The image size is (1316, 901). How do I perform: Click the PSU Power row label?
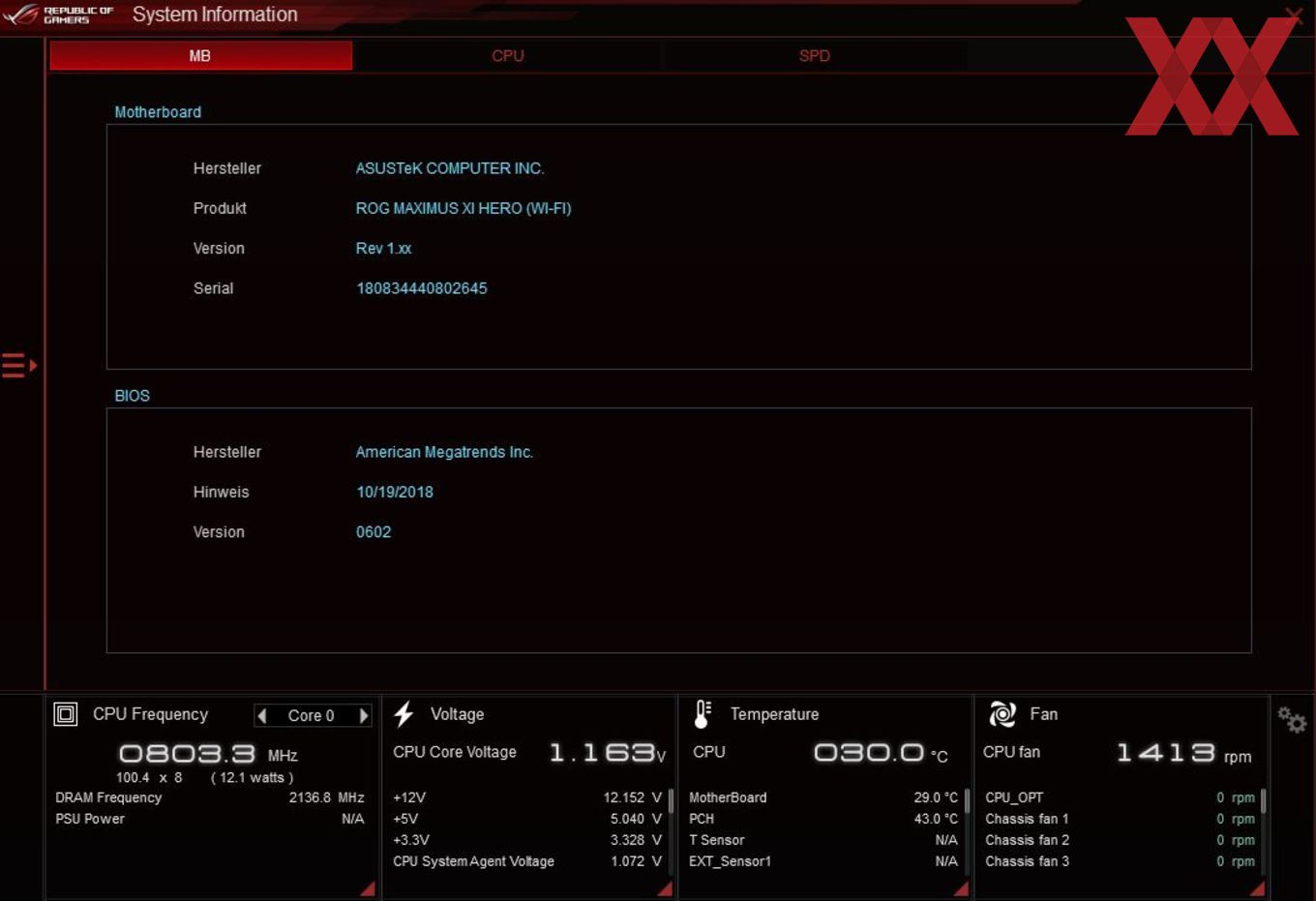point(90,819)
